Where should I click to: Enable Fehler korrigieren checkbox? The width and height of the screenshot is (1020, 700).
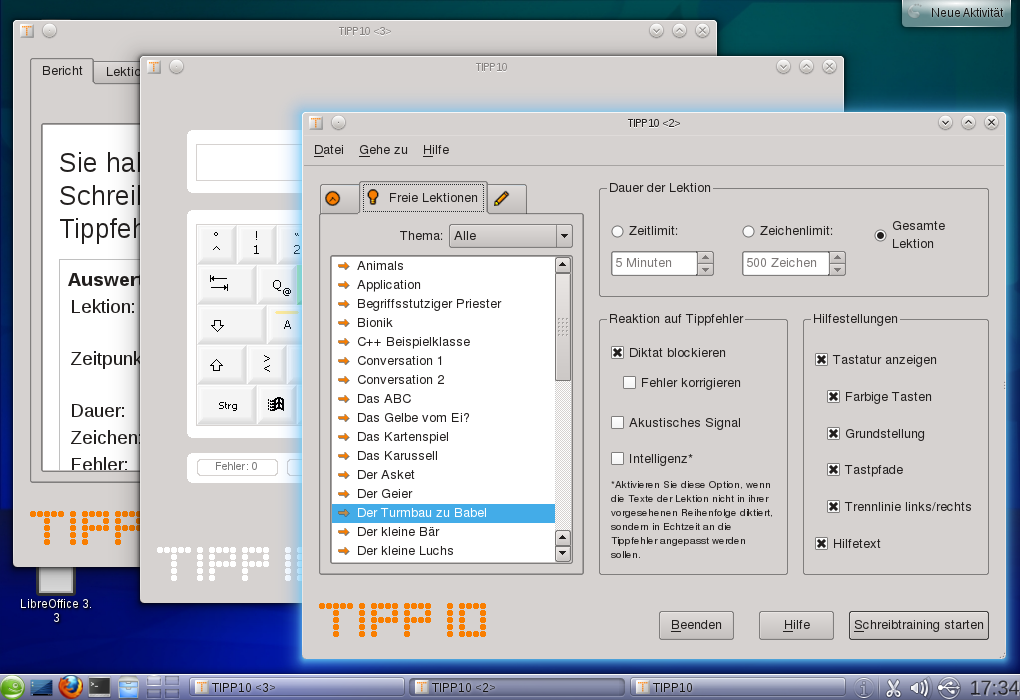click(x=629, y=383)
